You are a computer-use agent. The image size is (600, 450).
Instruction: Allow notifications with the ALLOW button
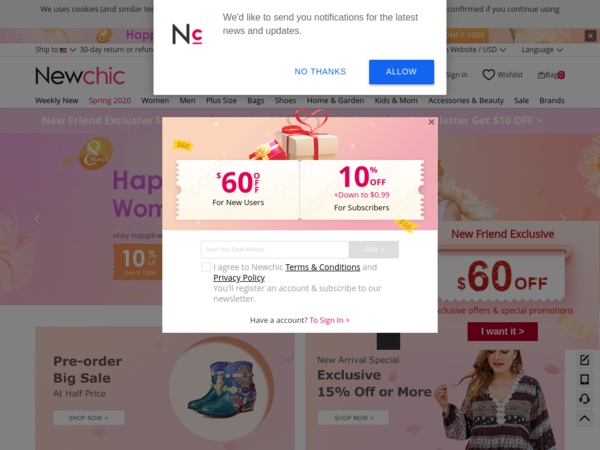[x=401, y=72]
